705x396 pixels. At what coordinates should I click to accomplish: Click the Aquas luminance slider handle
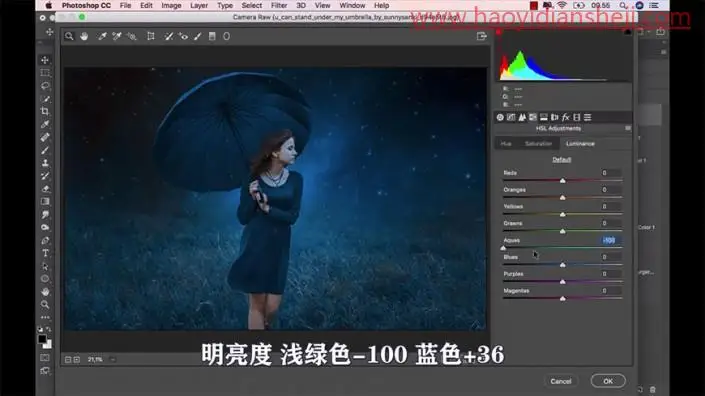pyautogui.click(x=503, y=248)
